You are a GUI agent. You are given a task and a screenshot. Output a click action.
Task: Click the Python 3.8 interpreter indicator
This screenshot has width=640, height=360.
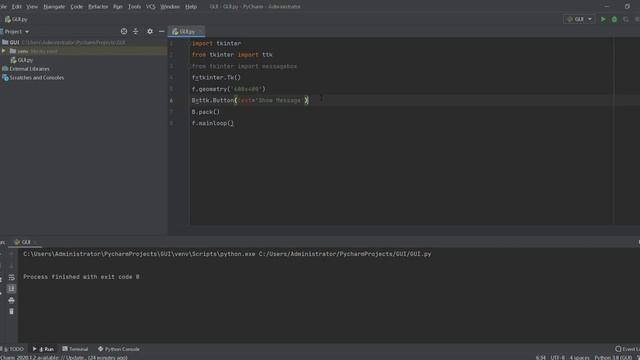click(x=613, y=358)
